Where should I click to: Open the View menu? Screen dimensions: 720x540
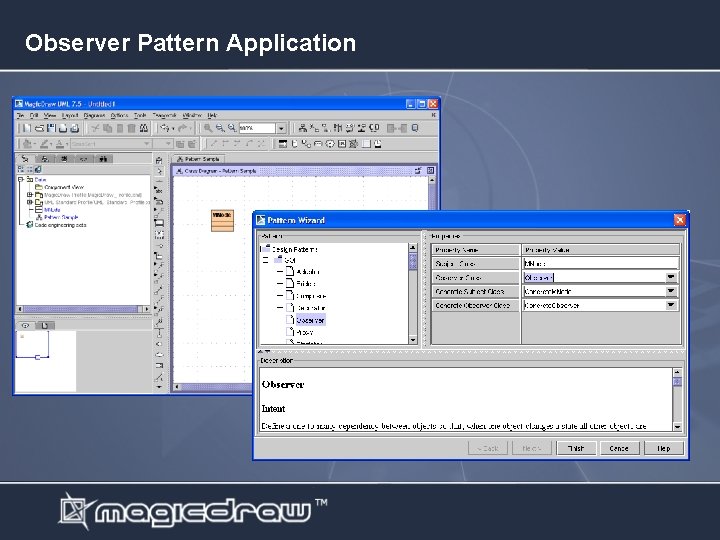click(50, 115)
